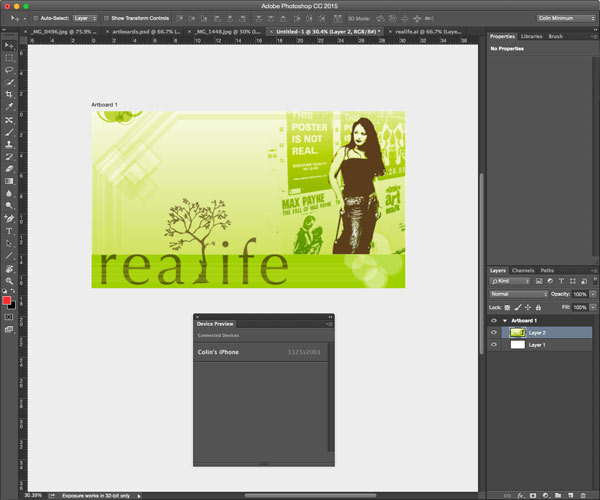Enable the Auto-Select checkbox

[35, 18]
